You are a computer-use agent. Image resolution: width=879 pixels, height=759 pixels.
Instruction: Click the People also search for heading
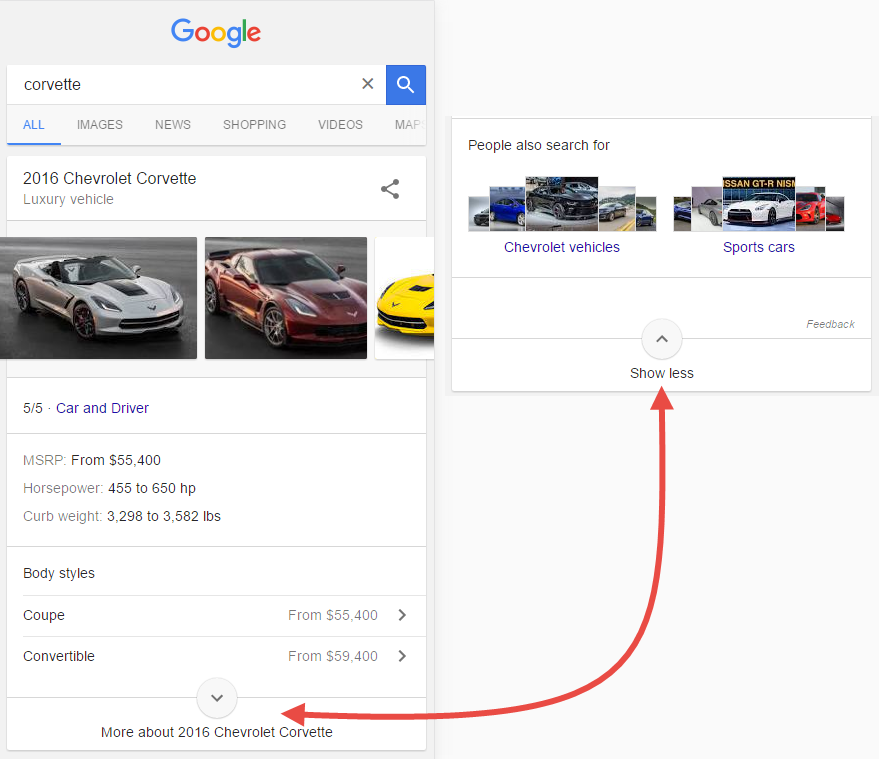539,145
